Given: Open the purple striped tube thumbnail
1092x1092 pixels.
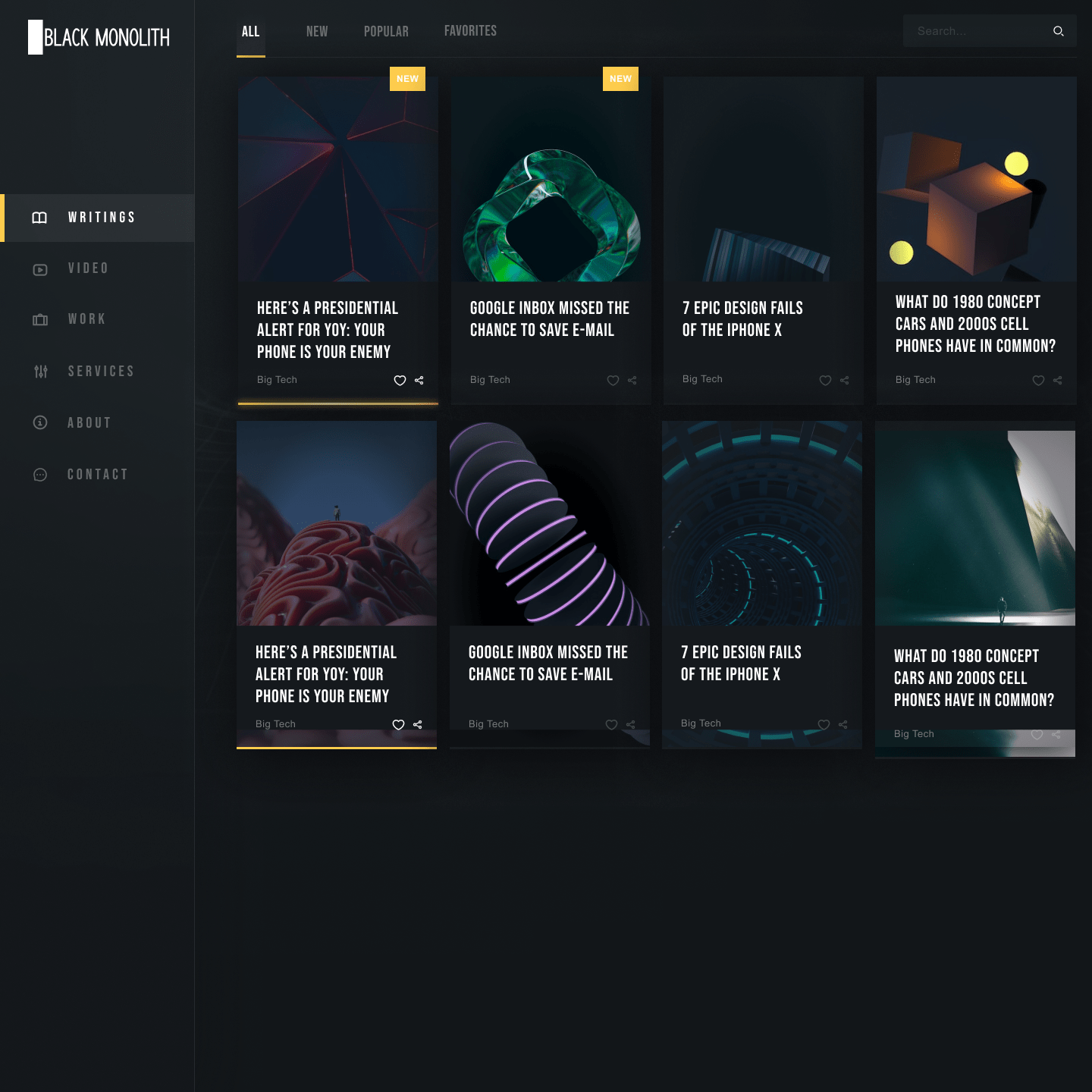Looking at the screenshot, I should pos(549,523).
